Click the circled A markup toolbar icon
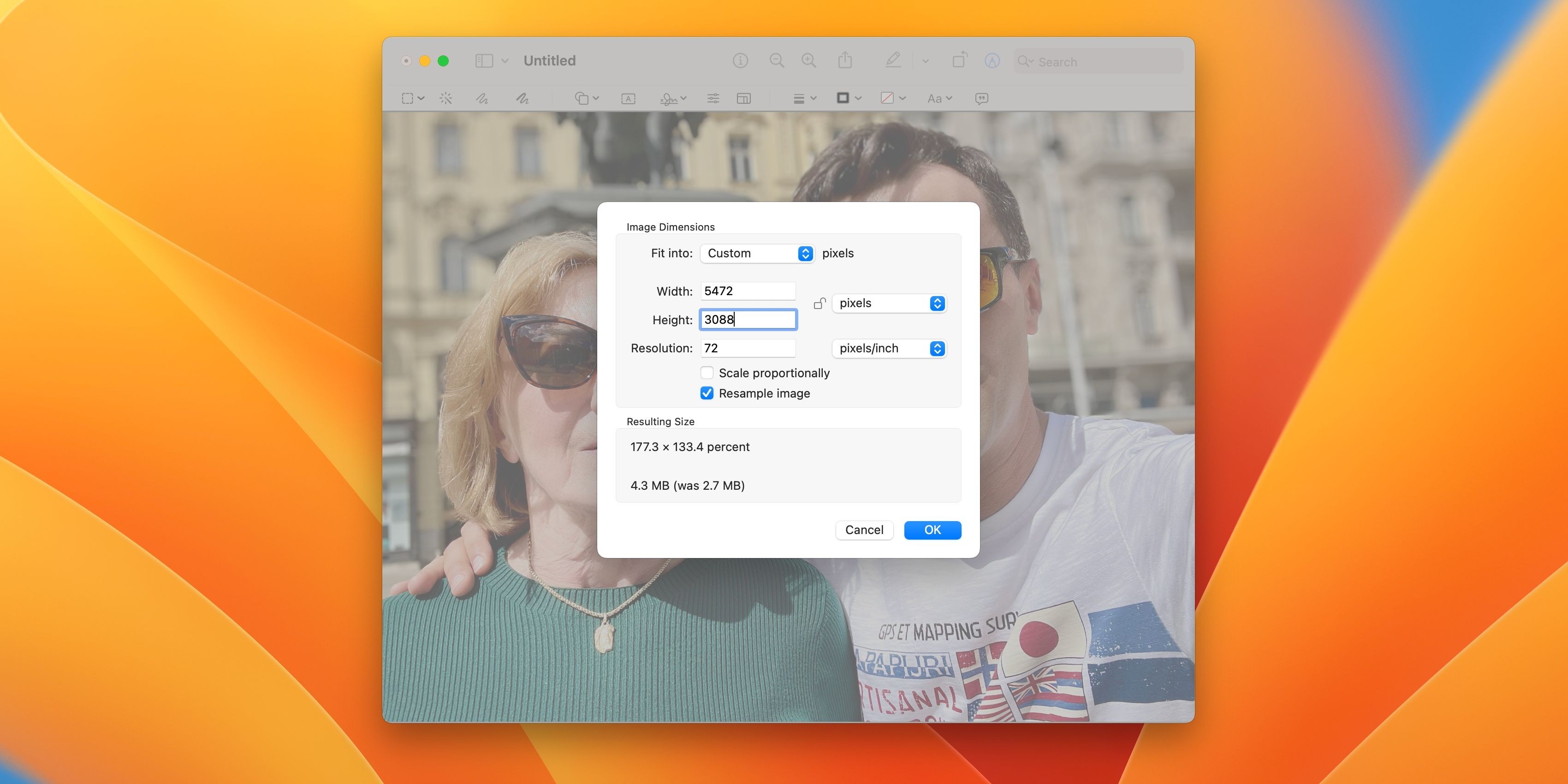1568x784 pixels. point(992,60)
